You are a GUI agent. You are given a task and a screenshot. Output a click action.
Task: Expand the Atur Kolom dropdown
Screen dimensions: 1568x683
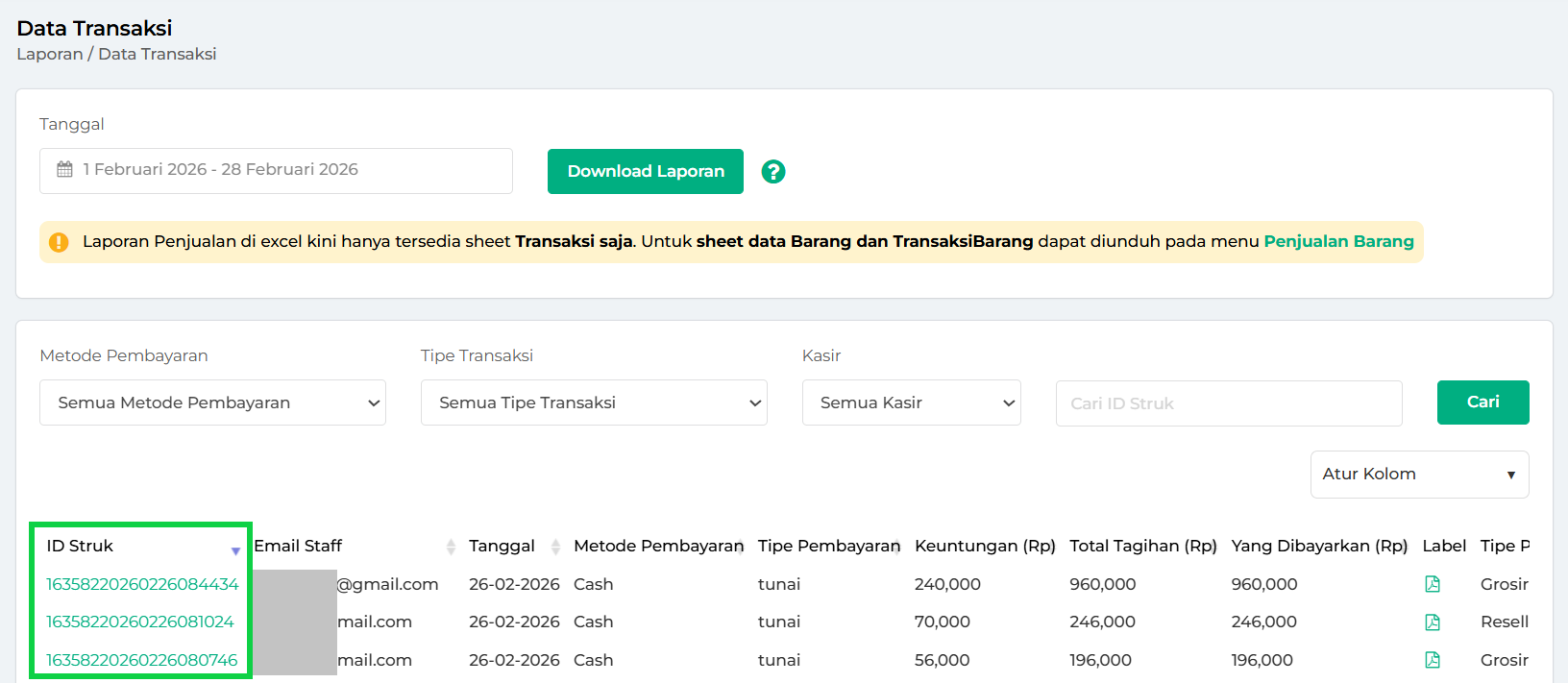1419,475
